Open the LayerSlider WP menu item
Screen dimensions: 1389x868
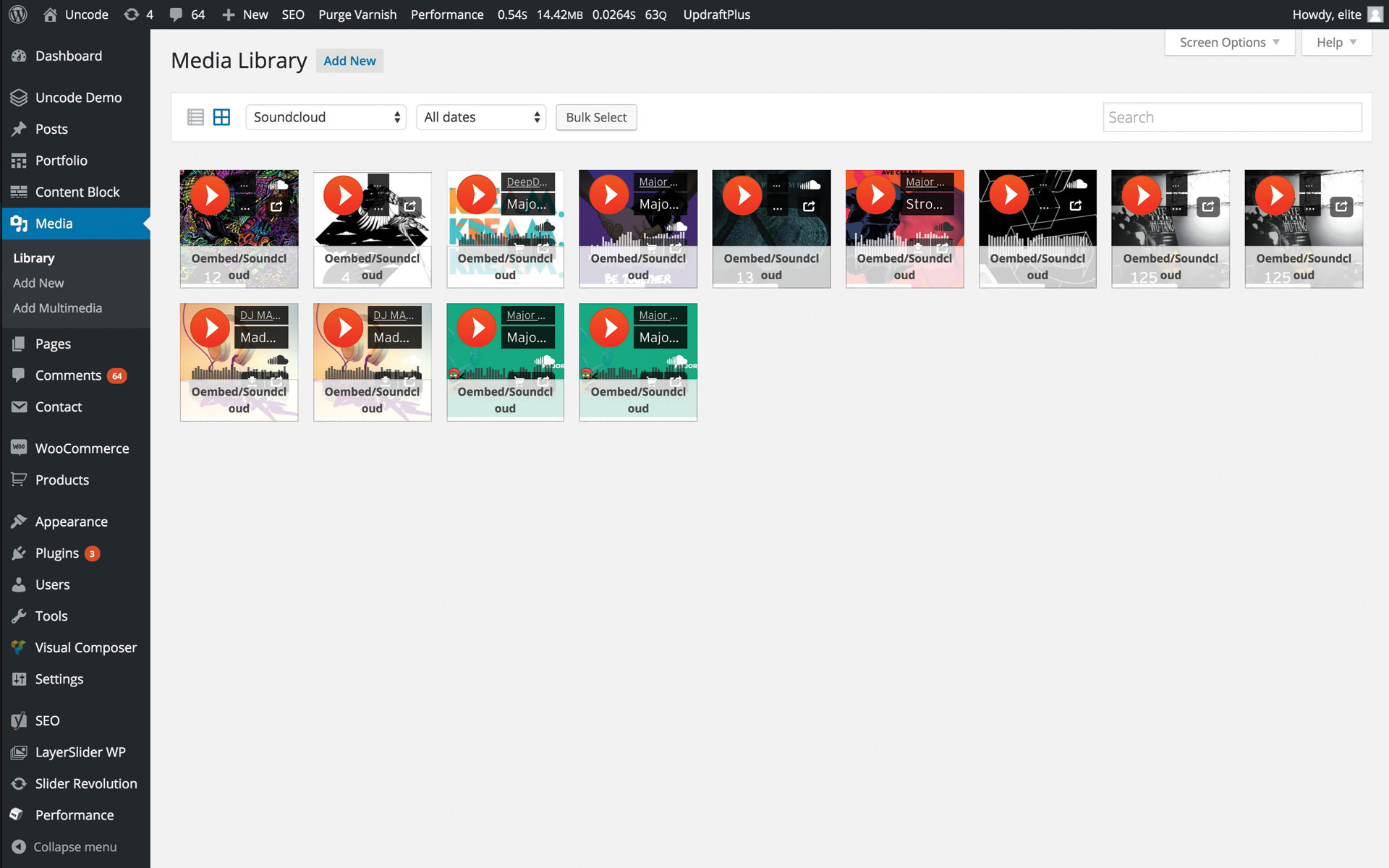(75, 752)
